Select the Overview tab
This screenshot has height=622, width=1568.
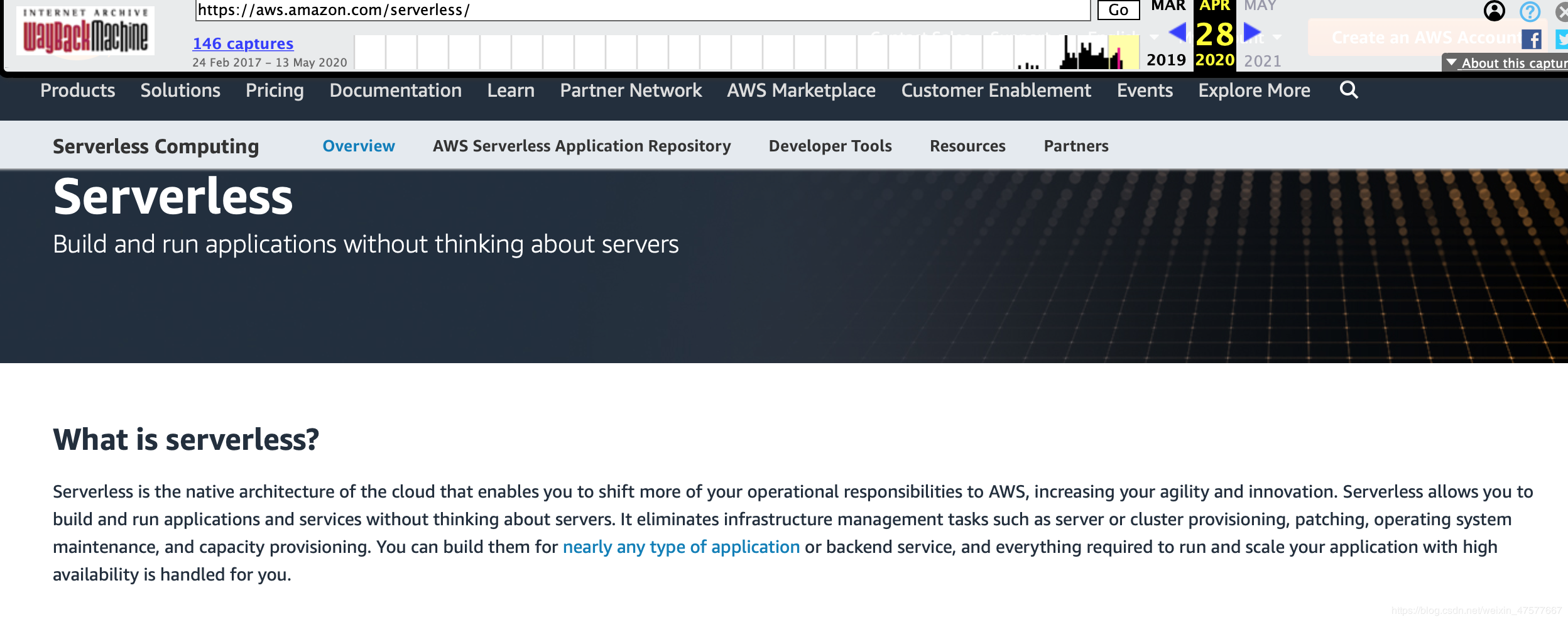(359, 146)
